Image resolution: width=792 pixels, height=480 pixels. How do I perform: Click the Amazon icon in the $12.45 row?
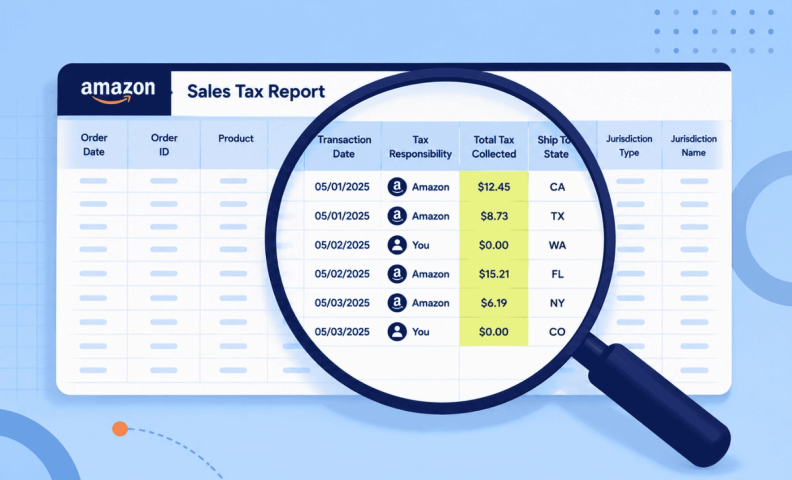[397, 187]
